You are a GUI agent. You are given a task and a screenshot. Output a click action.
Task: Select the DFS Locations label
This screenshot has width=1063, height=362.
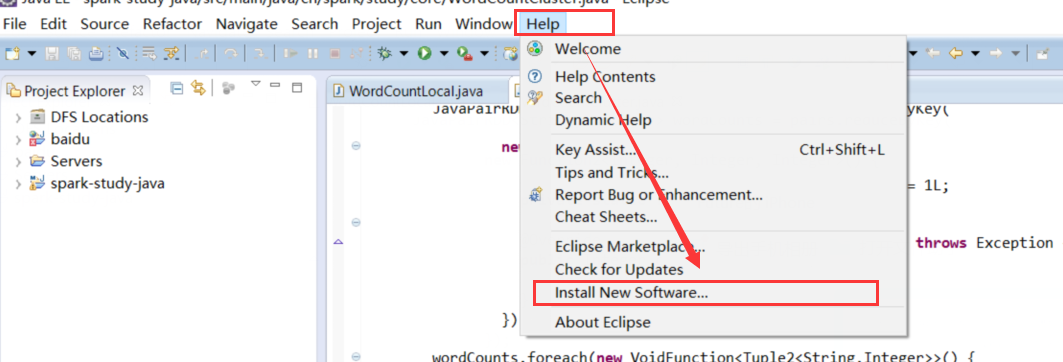[100, 117]
